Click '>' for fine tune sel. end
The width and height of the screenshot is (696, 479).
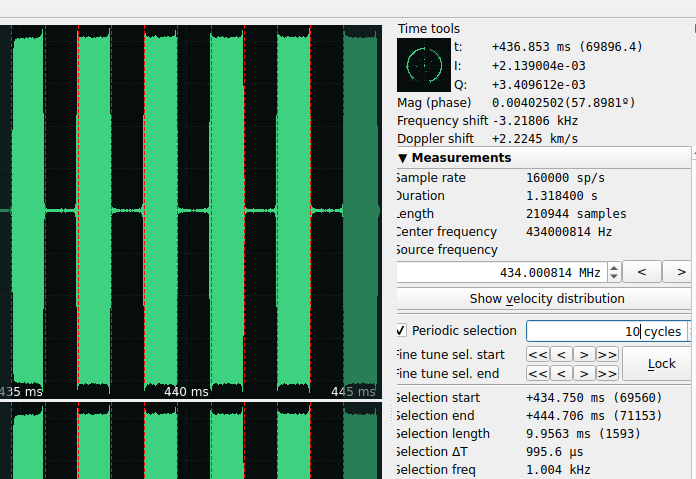point(584,373)
